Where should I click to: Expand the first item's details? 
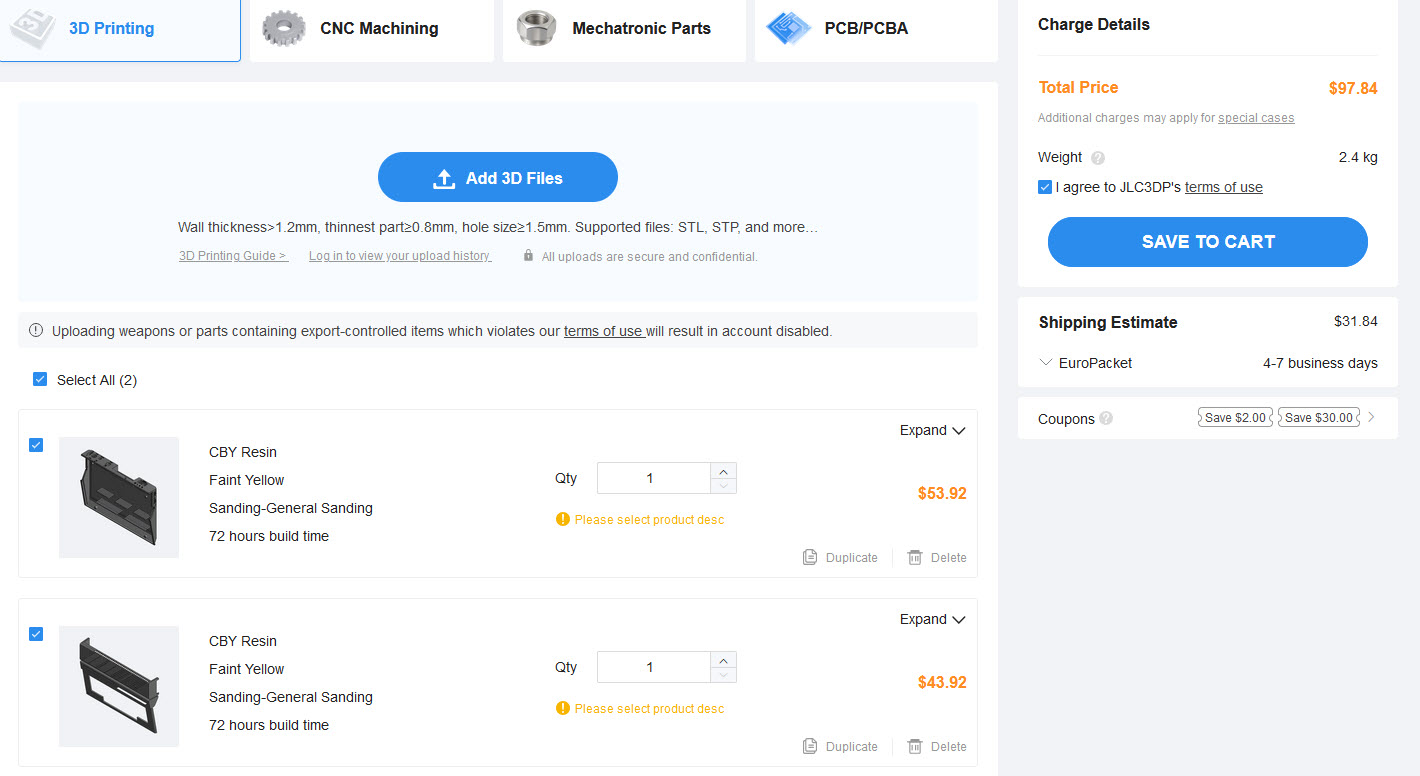932,430
